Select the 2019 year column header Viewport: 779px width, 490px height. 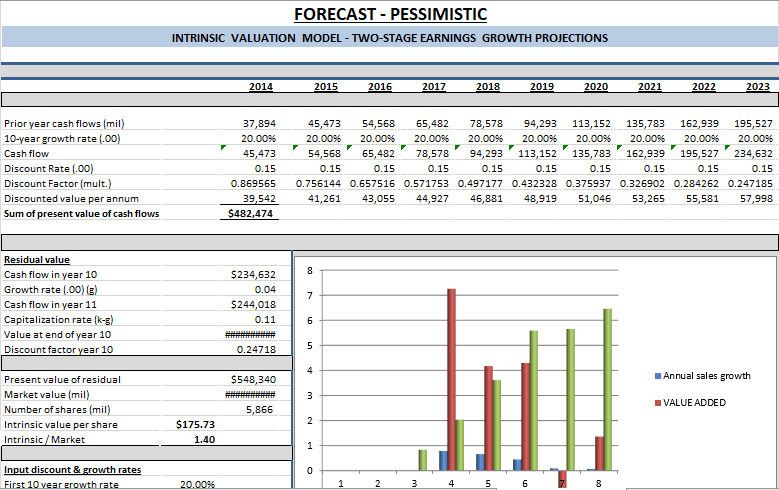tap(542, 86)
